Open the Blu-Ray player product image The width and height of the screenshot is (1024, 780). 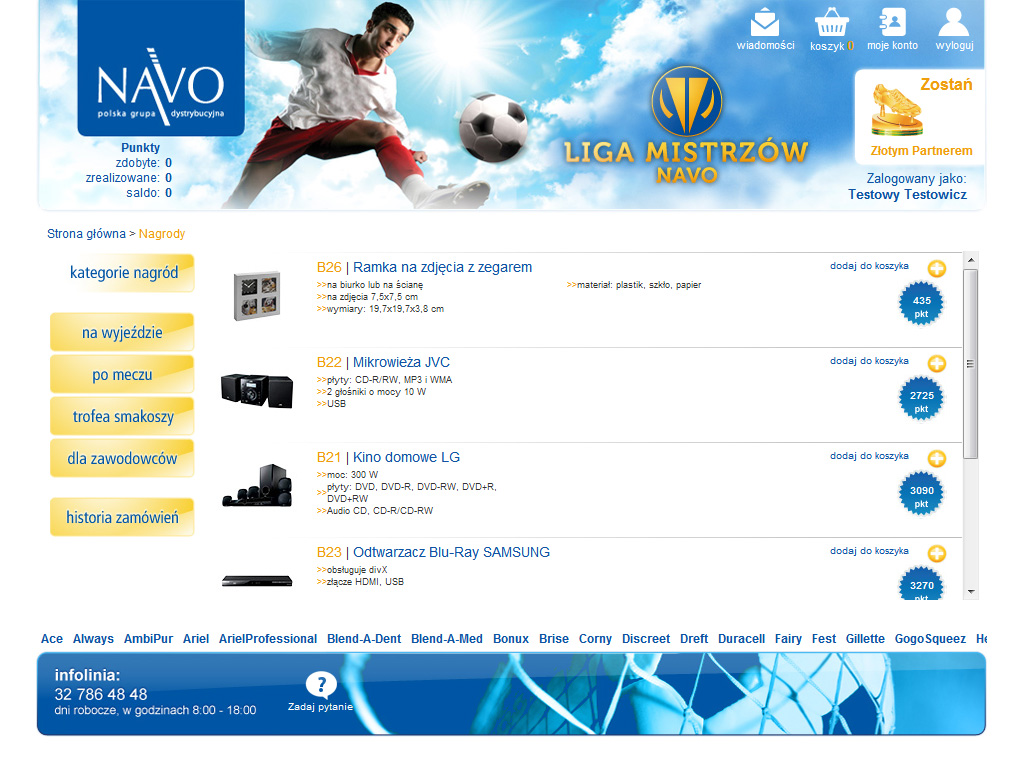pos(257,581)
